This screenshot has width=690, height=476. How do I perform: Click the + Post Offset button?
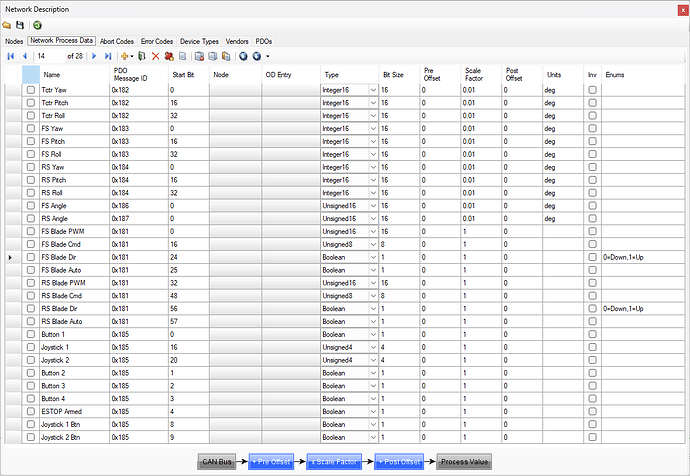click(x=399, y=461)
